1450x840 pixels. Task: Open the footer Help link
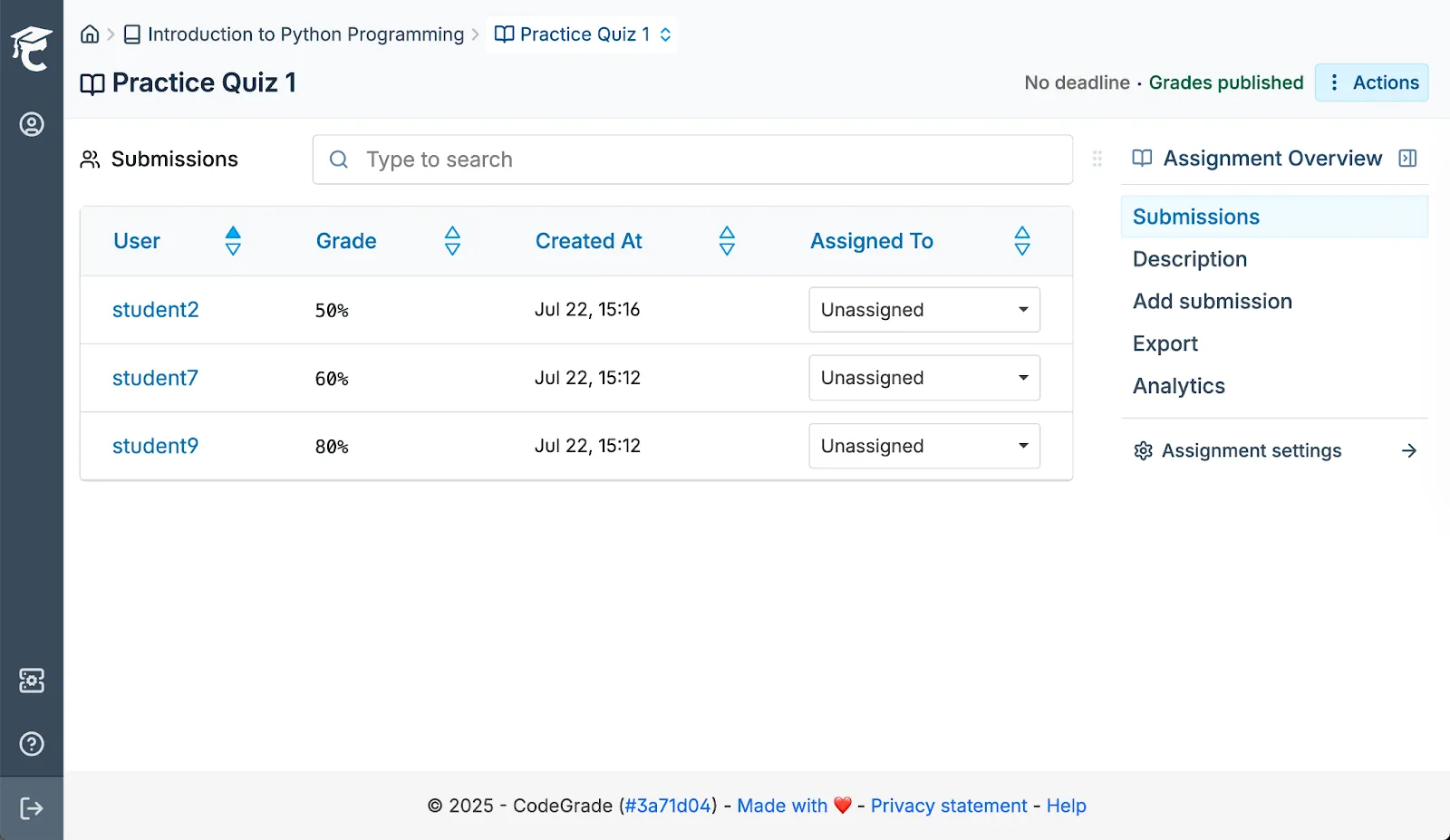[1066, 806]
